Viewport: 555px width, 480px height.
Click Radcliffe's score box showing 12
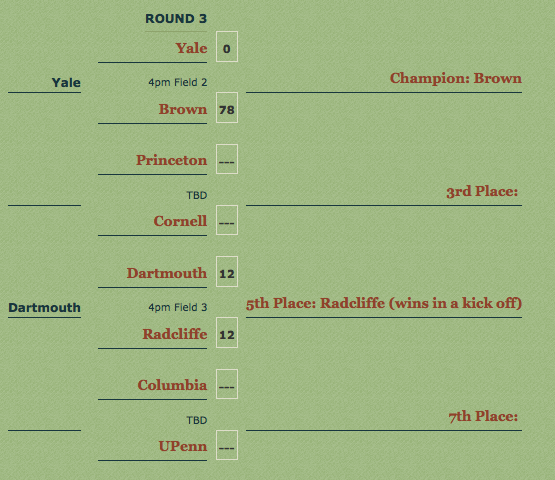coord(227,332)
